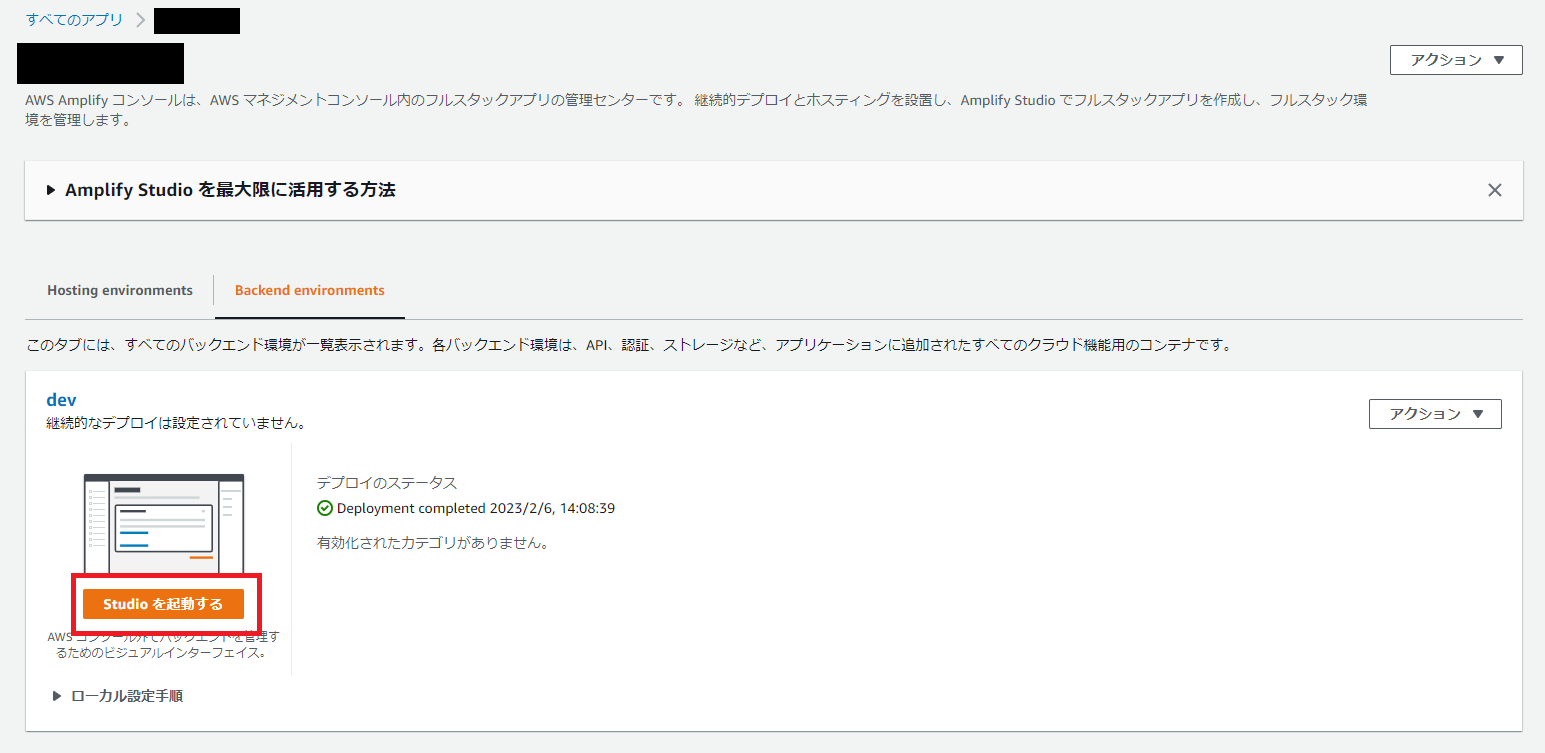
Task: Select the Backend environments tab
Action: point(309,290)
